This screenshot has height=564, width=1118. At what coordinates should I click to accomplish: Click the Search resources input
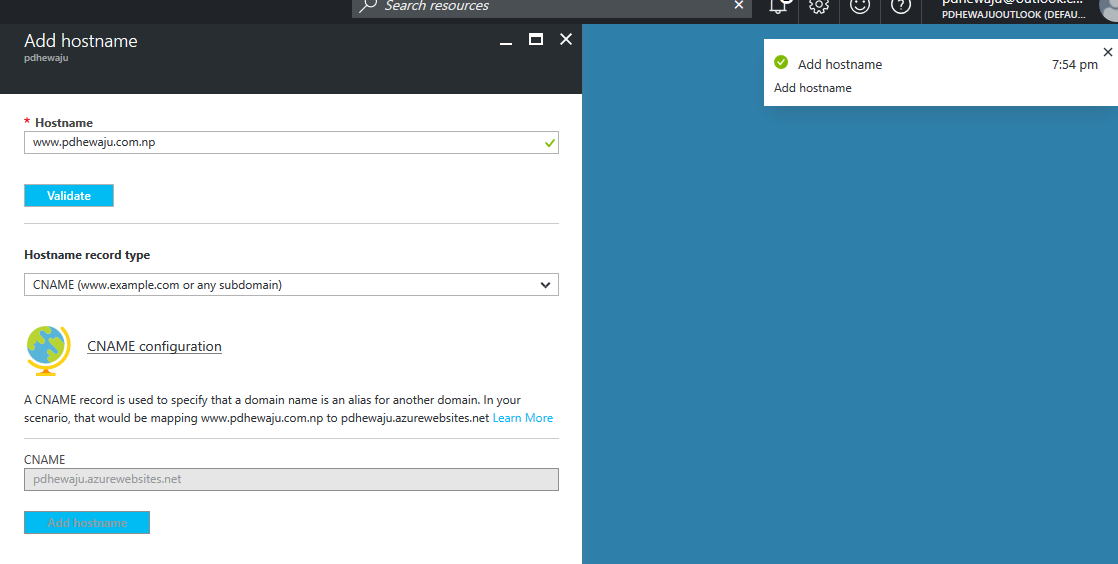click(552, 6)
